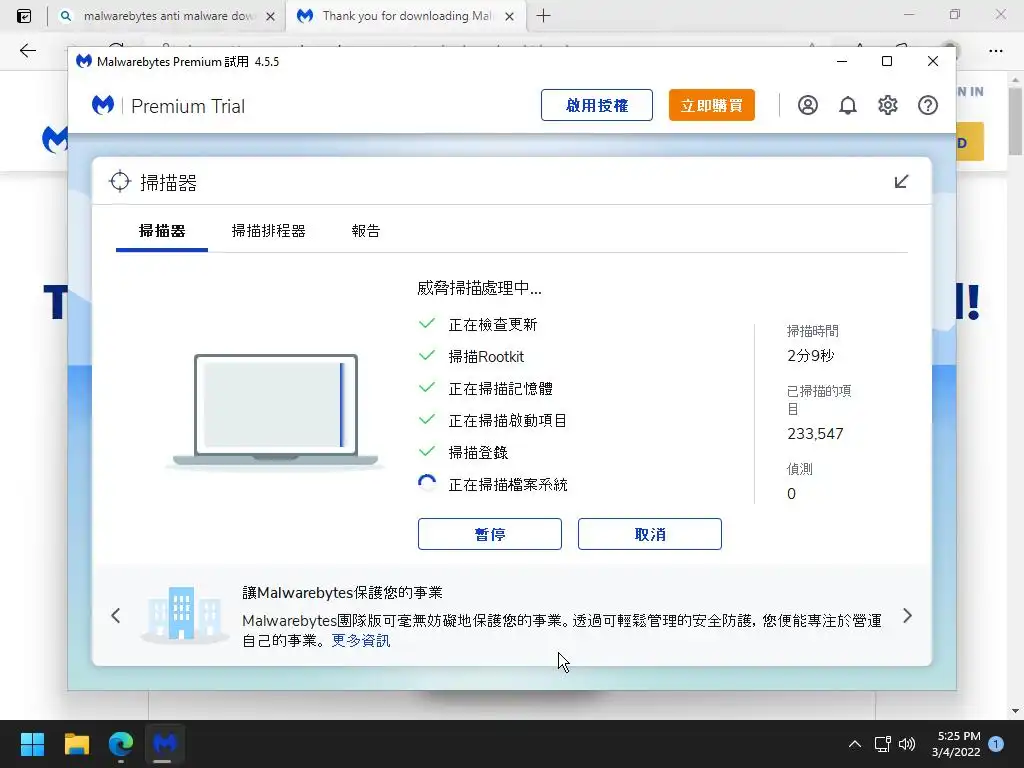Close the malwarebytes search browser tab
The width and height of the screenshot is (1024, 768).
270,16
